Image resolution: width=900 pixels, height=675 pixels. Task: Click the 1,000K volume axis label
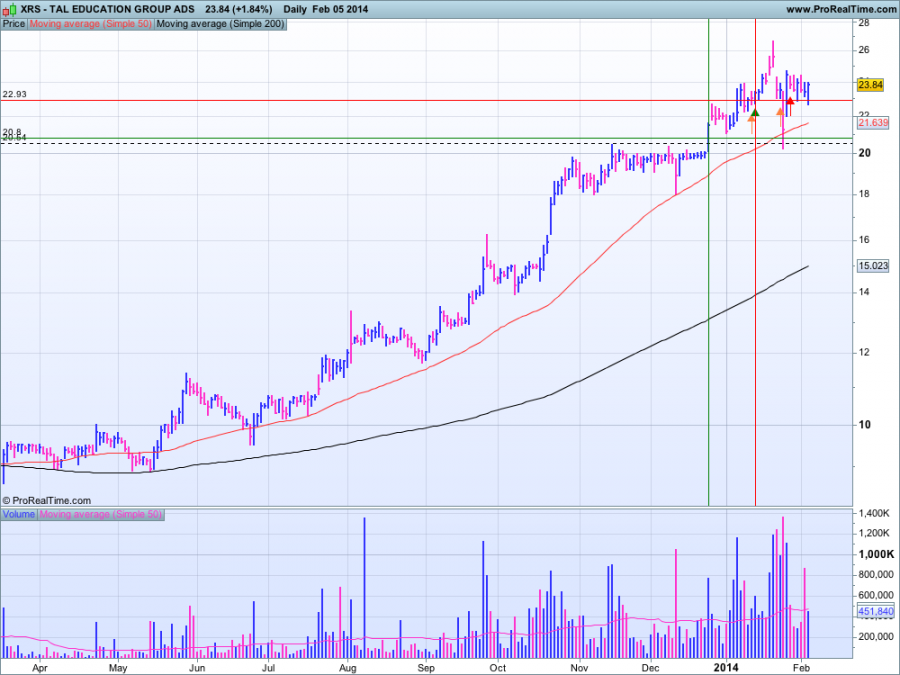876,554
